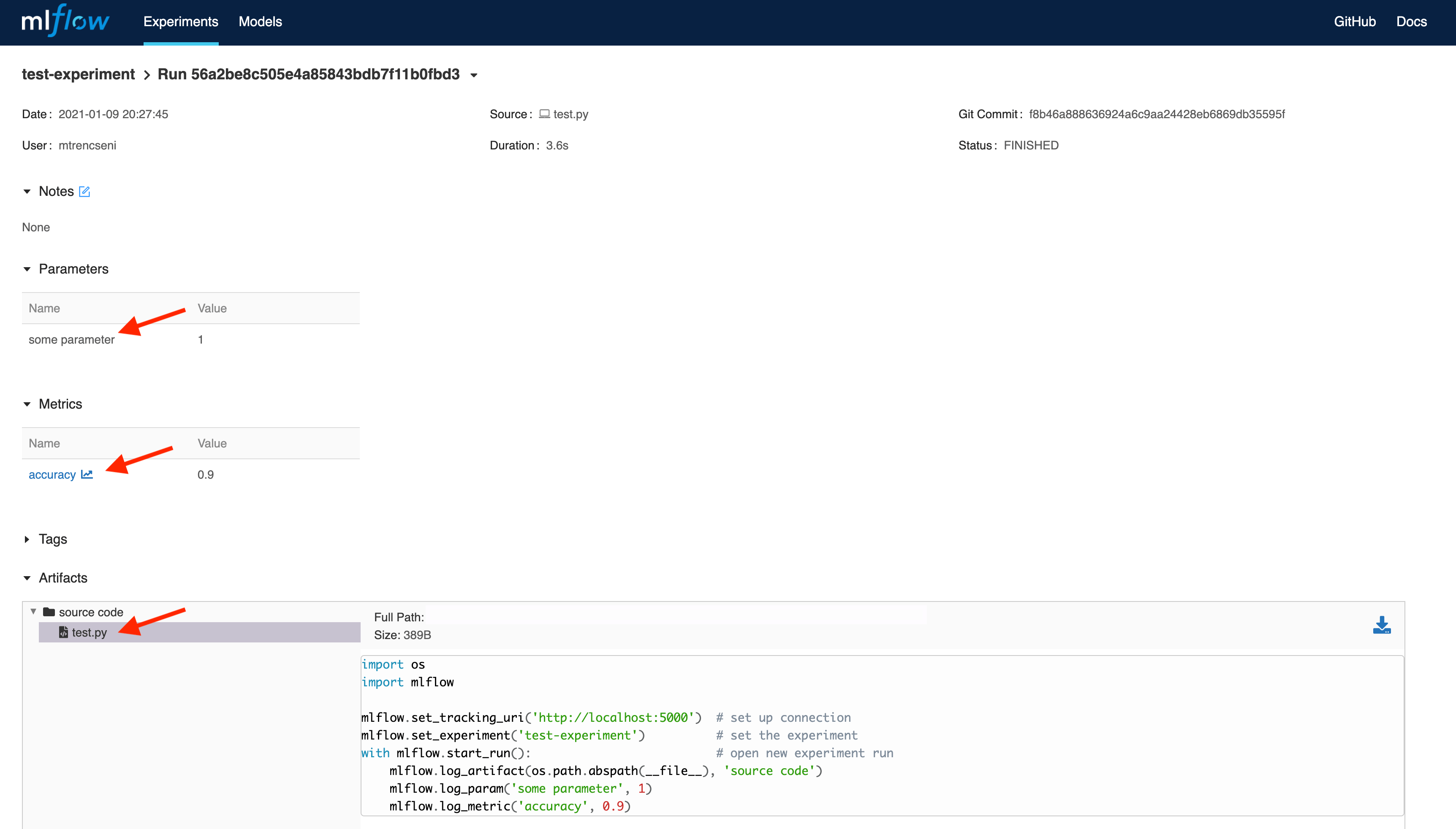Open the accuracy metric link

(52, 475)
